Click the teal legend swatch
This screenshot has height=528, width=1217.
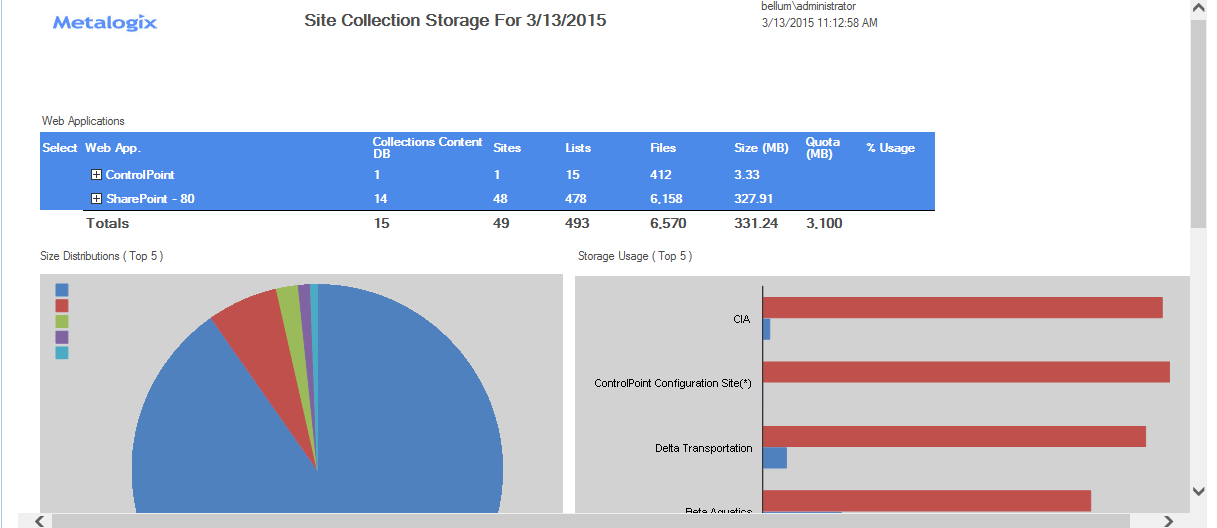coord(62,353)
